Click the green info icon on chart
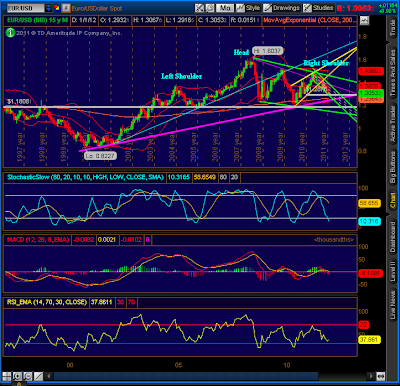400x386 pixels. 10,33
